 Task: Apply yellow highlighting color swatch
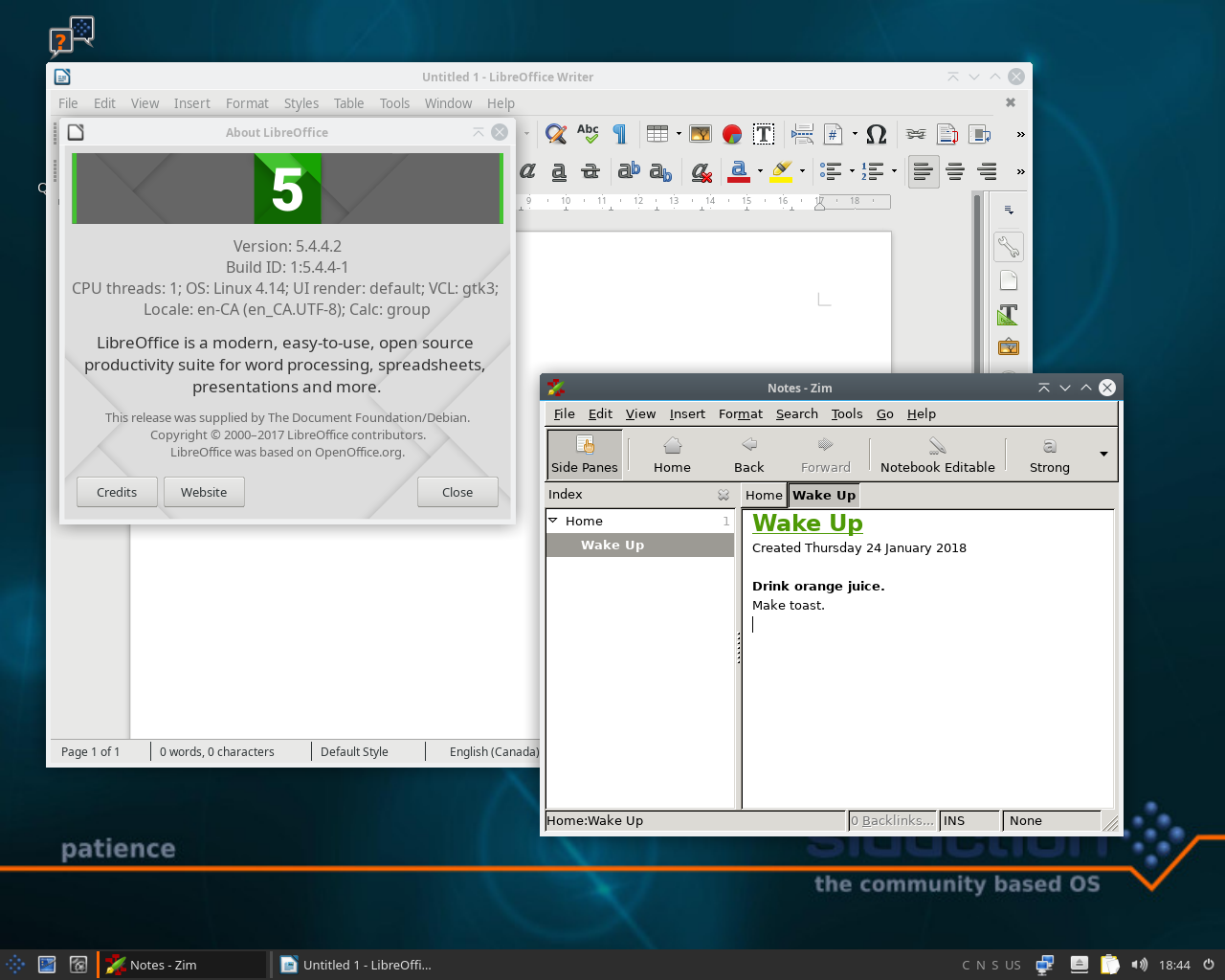[x=781, y=171]
